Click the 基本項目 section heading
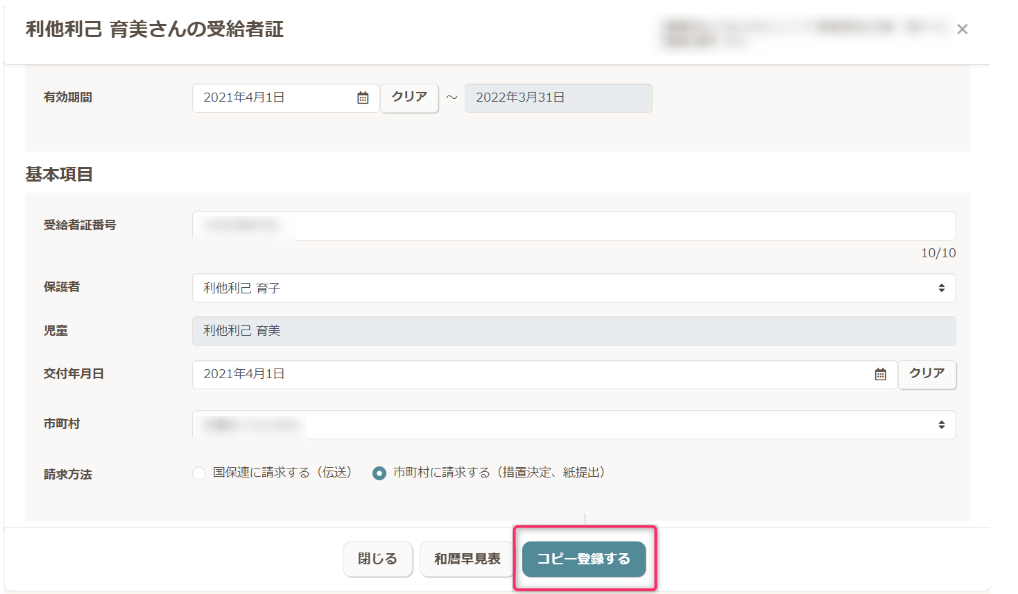Viewport: 1018px width, 594px height. click(59, 174)
